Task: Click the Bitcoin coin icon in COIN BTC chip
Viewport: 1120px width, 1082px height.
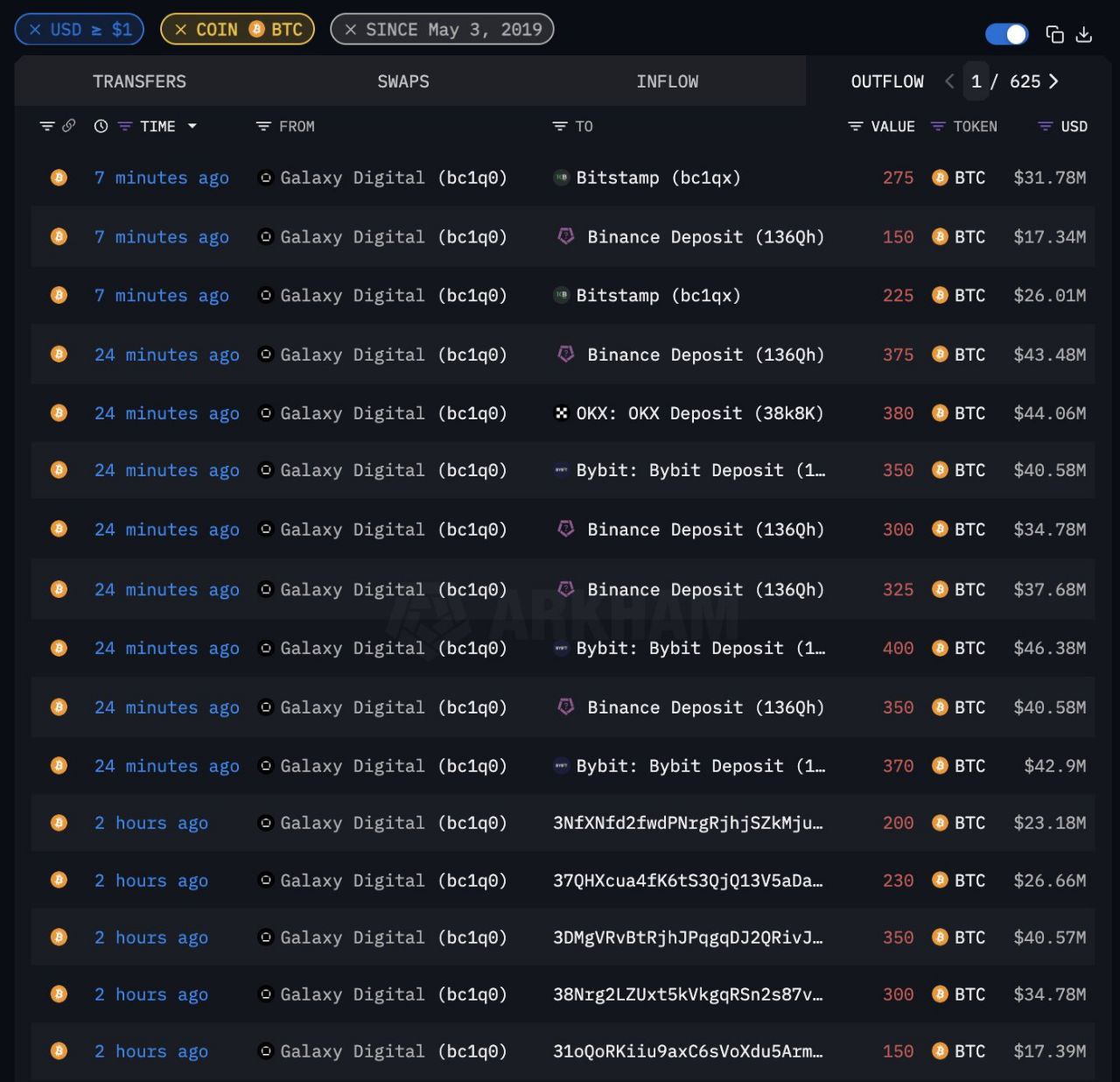Action: pos(256,30)
